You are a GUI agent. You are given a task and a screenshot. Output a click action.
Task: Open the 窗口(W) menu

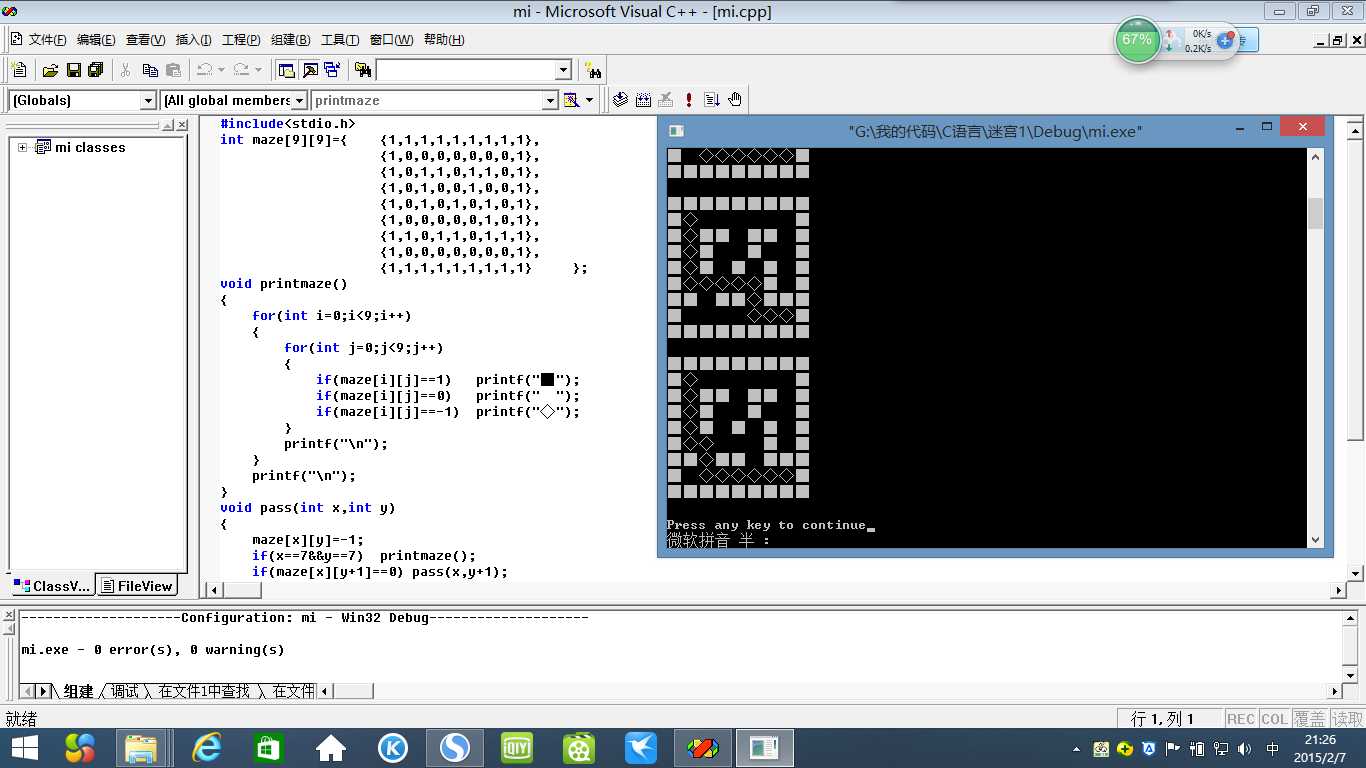pyautogui.click(x=391, y=40)
